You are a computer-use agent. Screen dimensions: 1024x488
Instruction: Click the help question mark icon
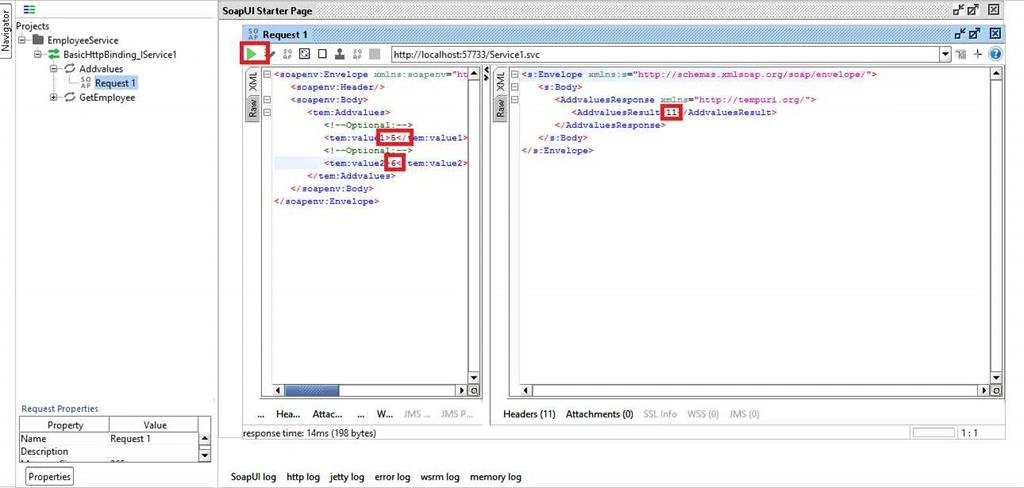point(995,54)
